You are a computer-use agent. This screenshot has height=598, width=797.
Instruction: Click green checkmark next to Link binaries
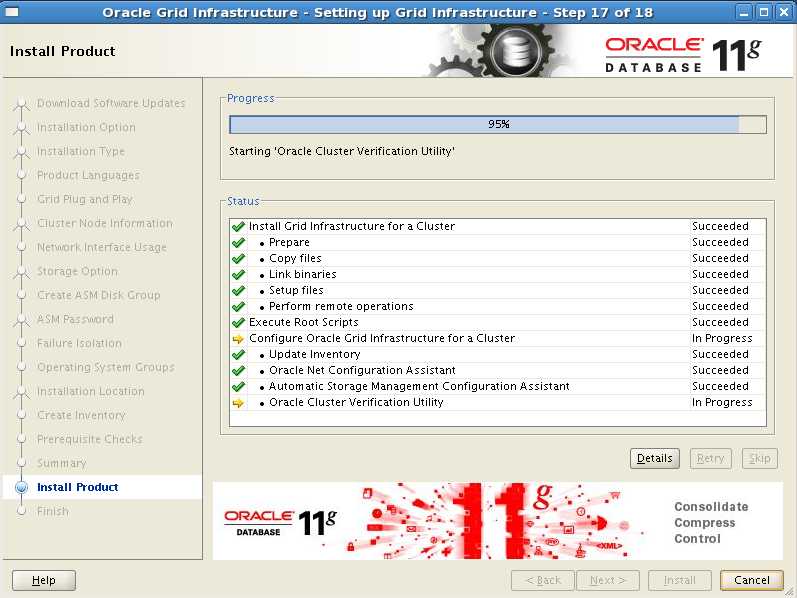(x=238, y=275)
